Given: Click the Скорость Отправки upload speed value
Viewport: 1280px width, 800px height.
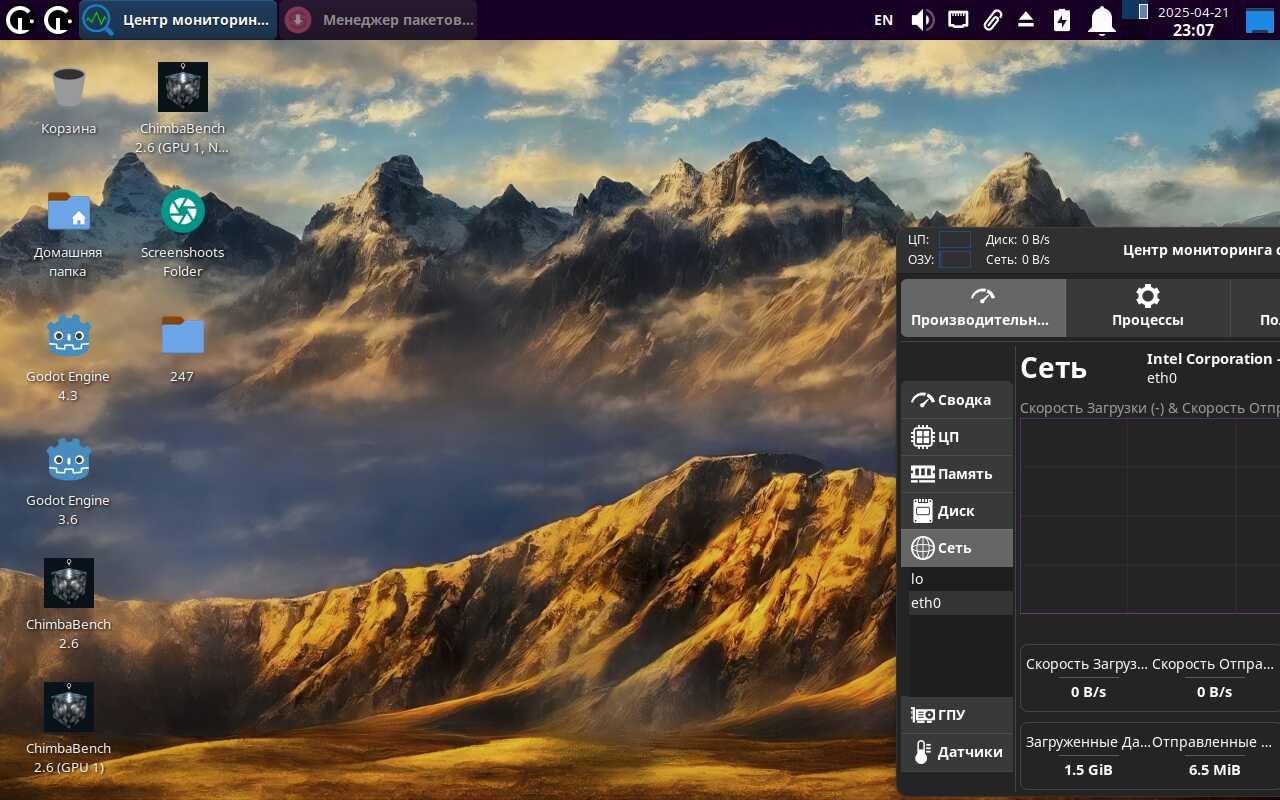Looking at the screenshot, I should click(x=1214, y=692).
